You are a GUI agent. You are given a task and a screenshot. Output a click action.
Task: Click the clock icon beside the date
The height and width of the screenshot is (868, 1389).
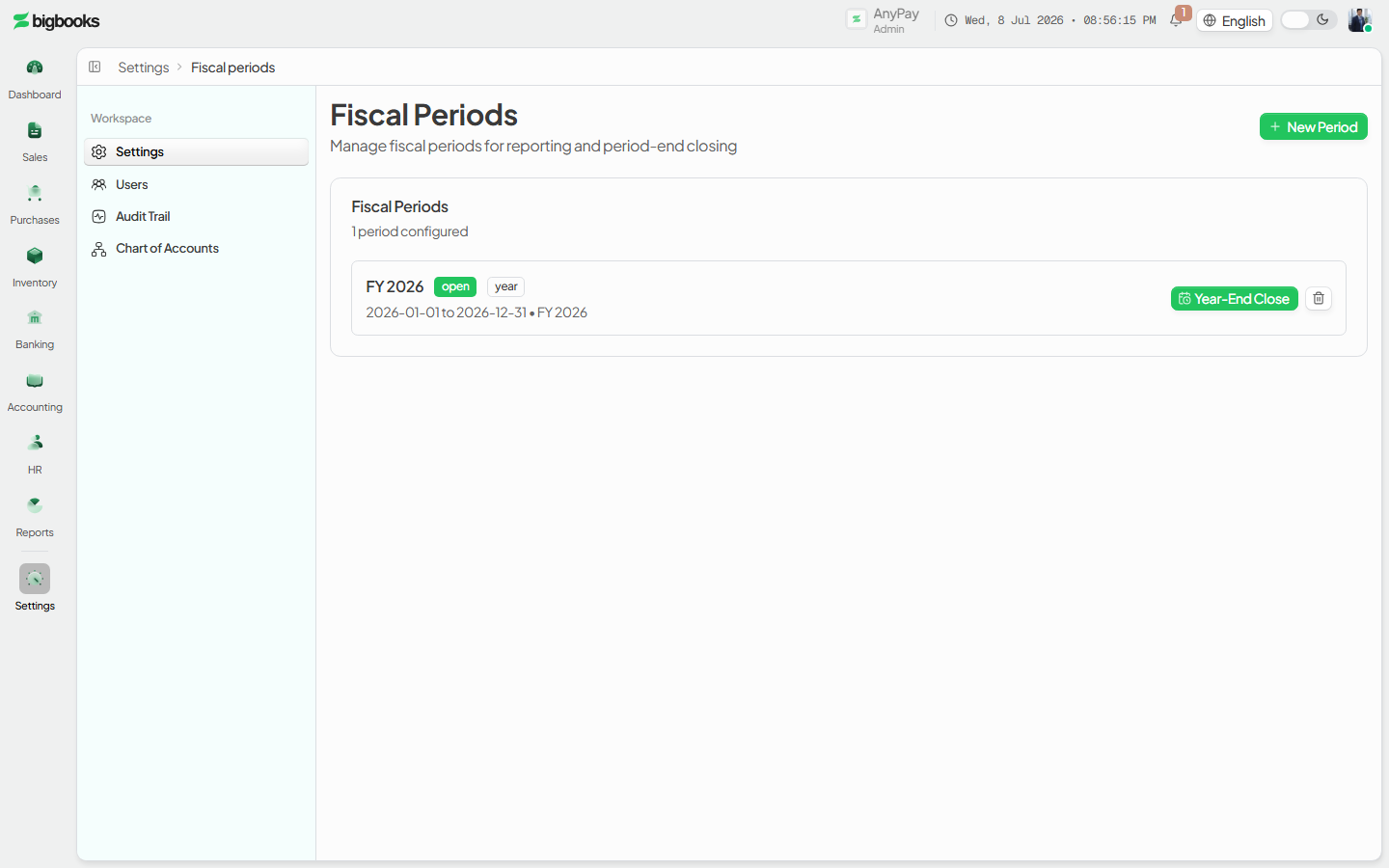pos(951,20)
